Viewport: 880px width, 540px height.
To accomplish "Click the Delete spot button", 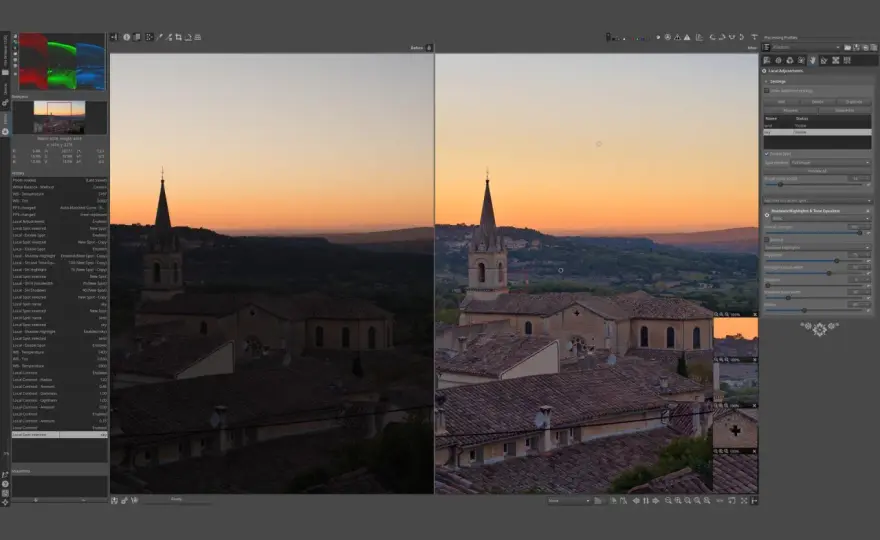I will point(817,102).
